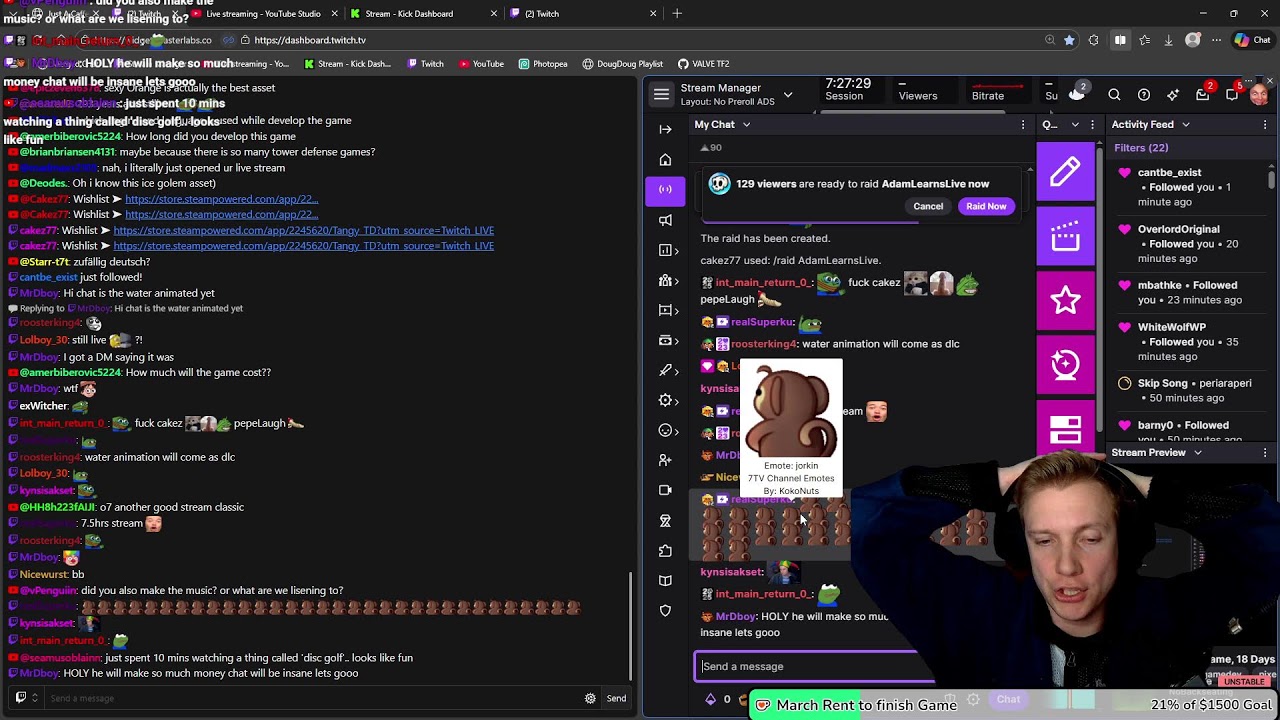
Task: Open the Community people sidebar icon
Action: [x=669, y=281]
